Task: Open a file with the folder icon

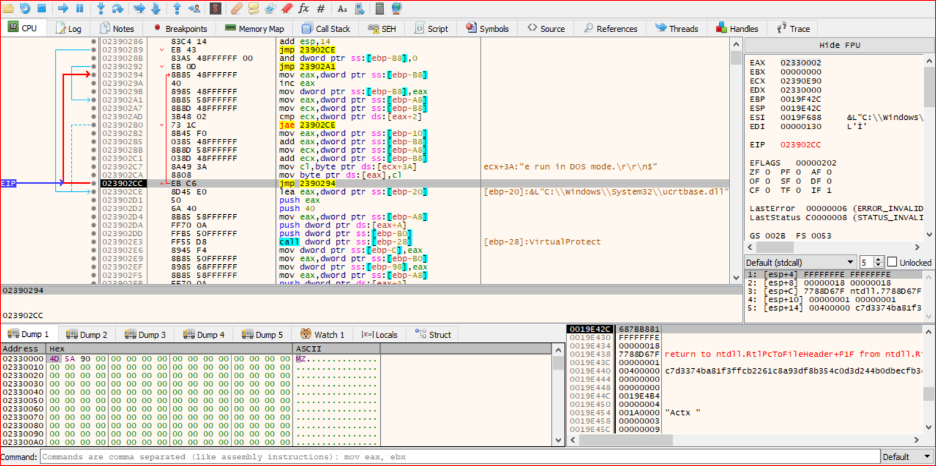Action: (x=9, y=8)
